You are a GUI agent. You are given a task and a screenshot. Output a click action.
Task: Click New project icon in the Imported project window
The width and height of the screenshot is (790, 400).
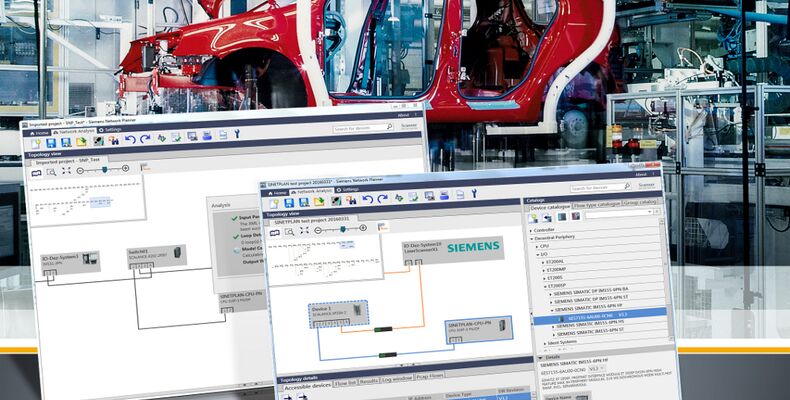click(36, 143)
